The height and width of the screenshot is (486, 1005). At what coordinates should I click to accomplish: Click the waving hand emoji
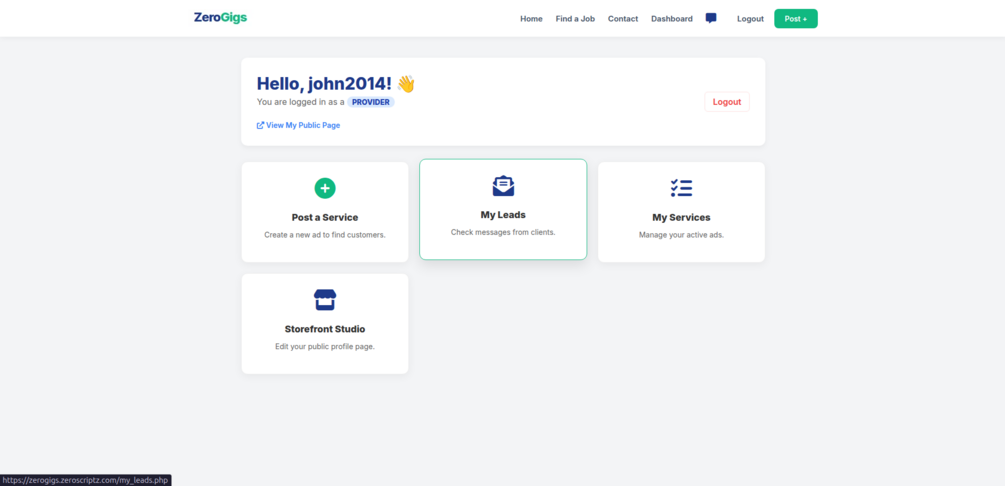406,84
